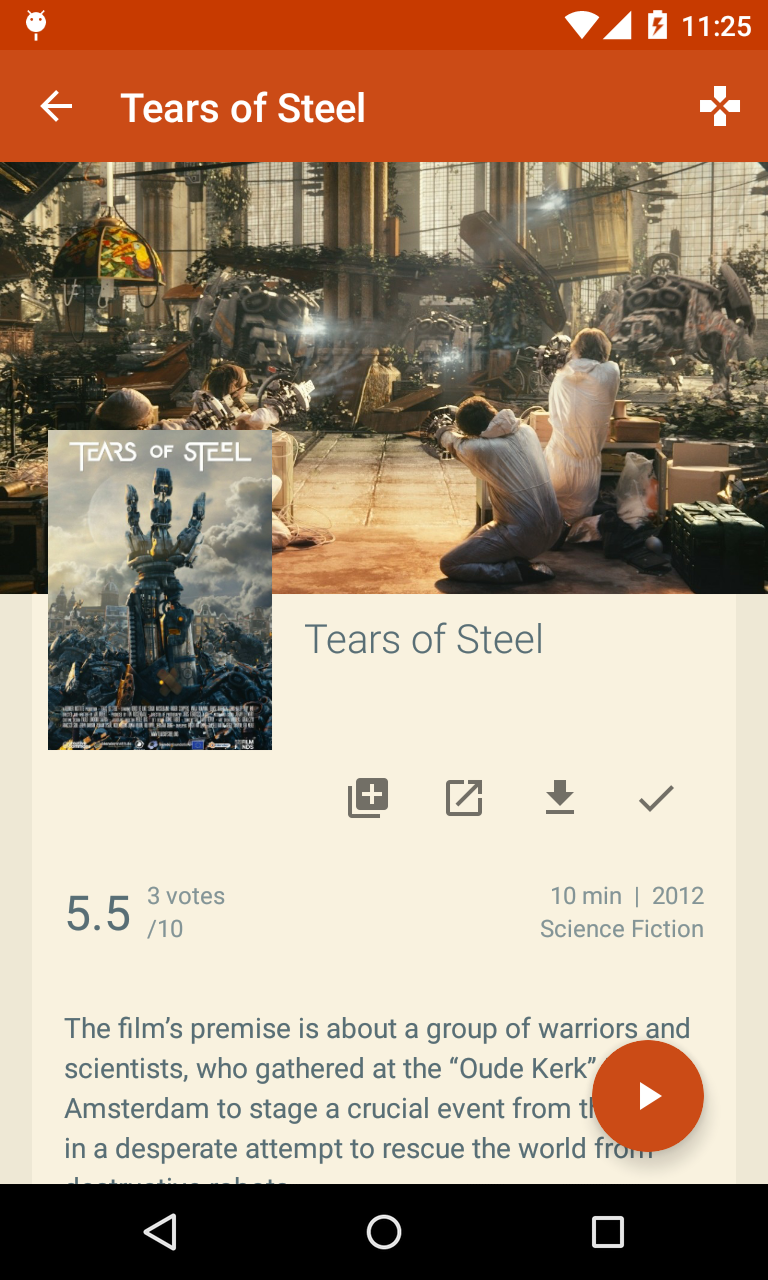Tap the movie title beside the poster
Viewport: 768px width, 1280px height.
[424, 639]
